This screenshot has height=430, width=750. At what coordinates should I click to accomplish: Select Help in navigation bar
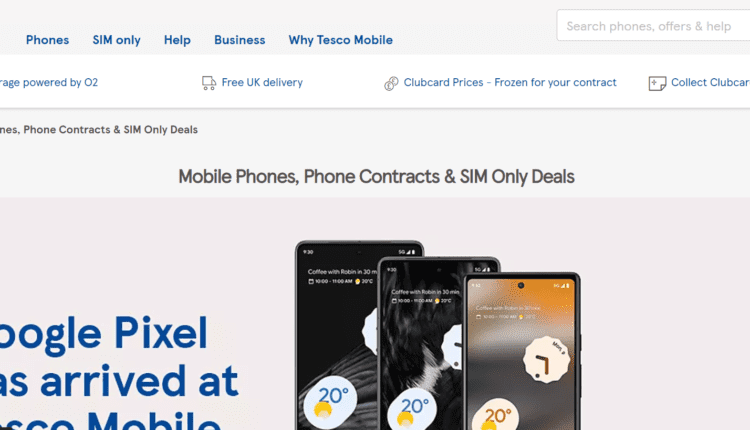pyautogui.click(x=177, y=40)
